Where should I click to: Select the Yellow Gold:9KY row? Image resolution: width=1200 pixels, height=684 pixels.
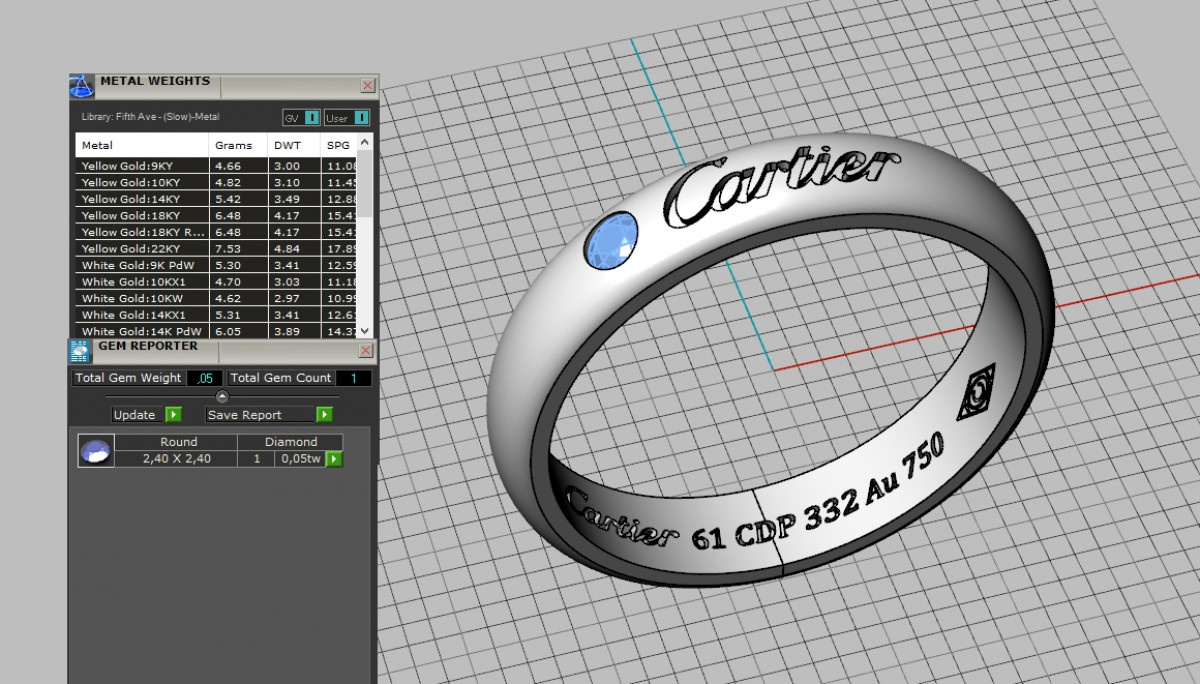point(217,166)
